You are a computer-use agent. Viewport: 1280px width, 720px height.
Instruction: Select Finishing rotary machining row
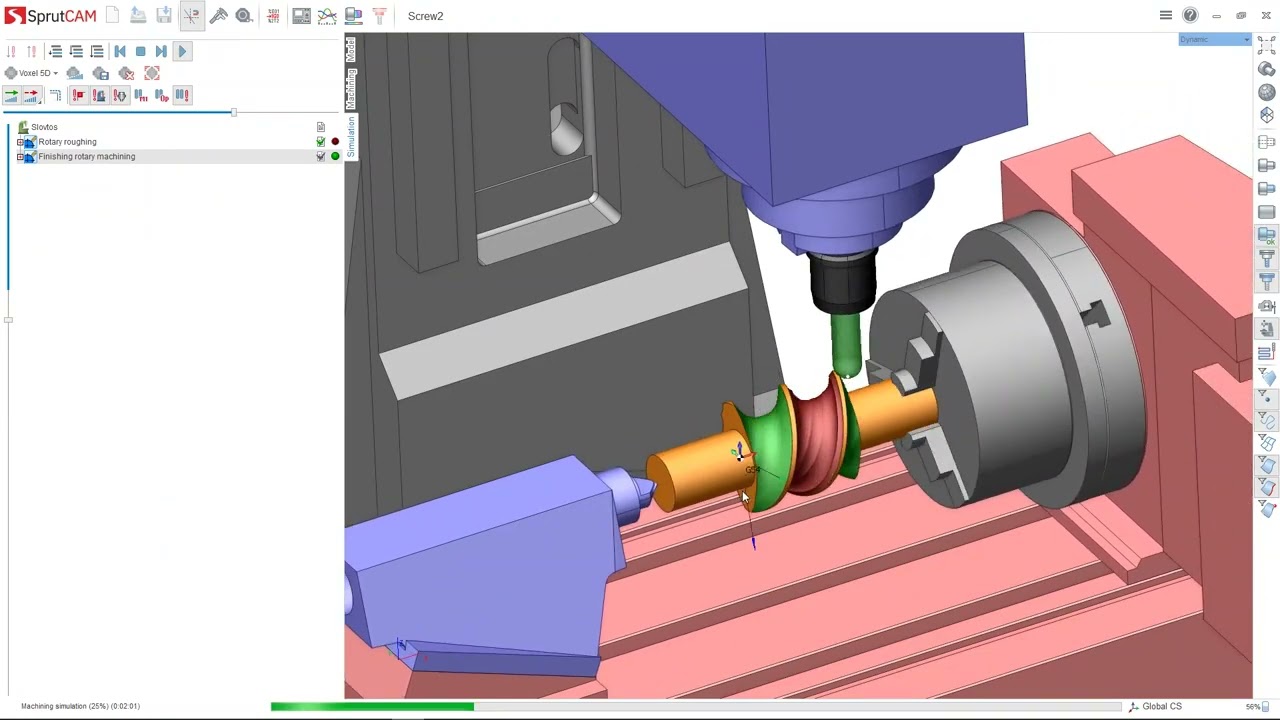pyautogui.click(x=171, y=157)
